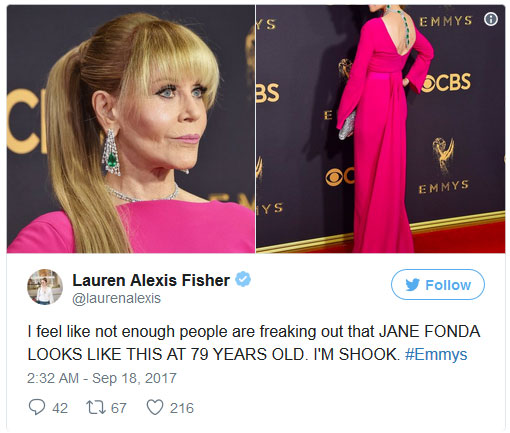Click the Twitter bird icon in Follow
Screen dimensions: 510x433
point(413,285)
